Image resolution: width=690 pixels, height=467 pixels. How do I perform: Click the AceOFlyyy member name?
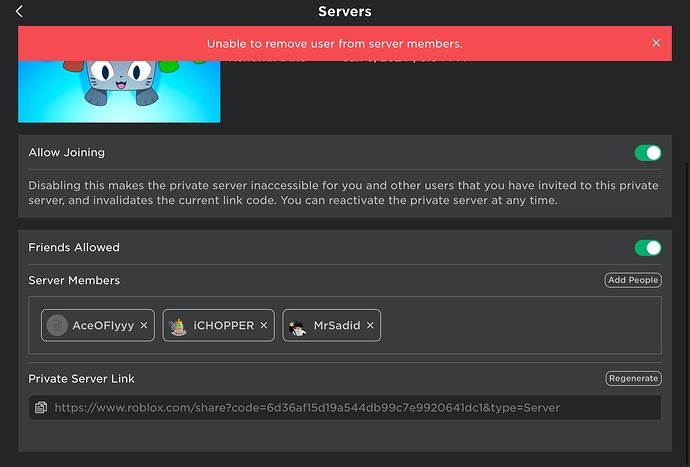[103, 326]
